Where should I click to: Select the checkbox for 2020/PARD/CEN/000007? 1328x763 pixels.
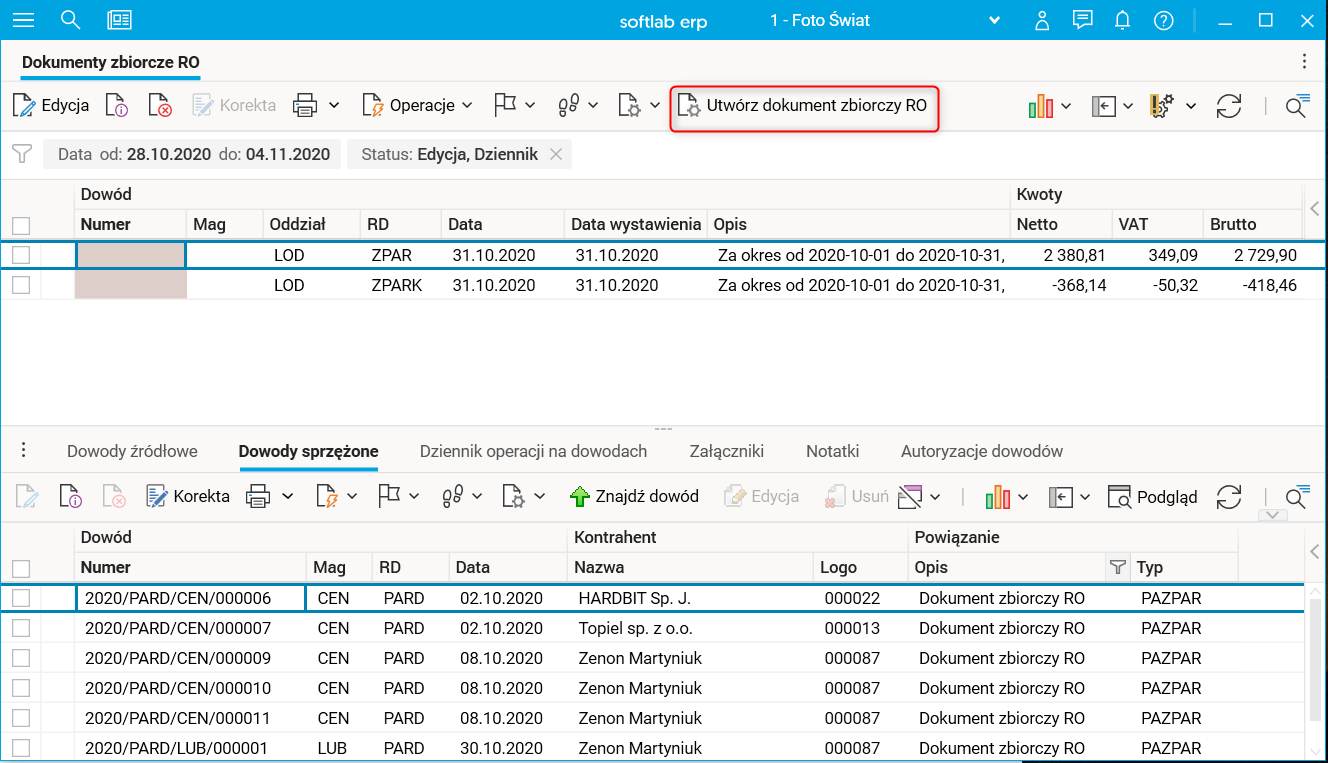click(x=21, y=629)
